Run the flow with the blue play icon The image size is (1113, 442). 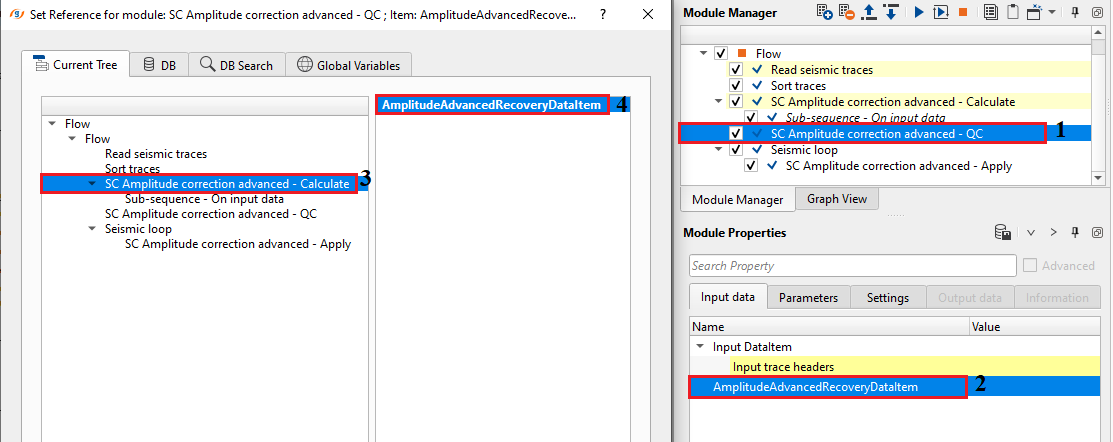[919, 12]
